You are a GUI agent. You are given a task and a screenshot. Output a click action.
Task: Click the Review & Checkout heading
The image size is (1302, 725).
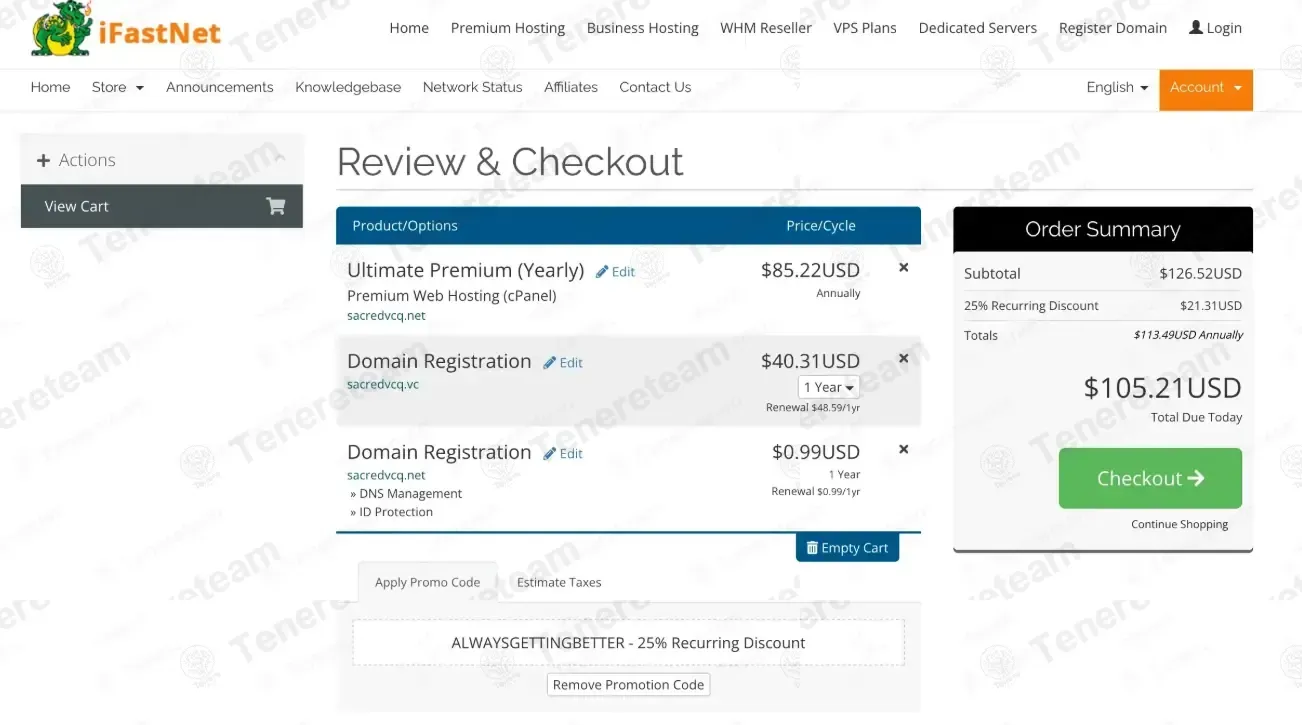tap(510, 162)
